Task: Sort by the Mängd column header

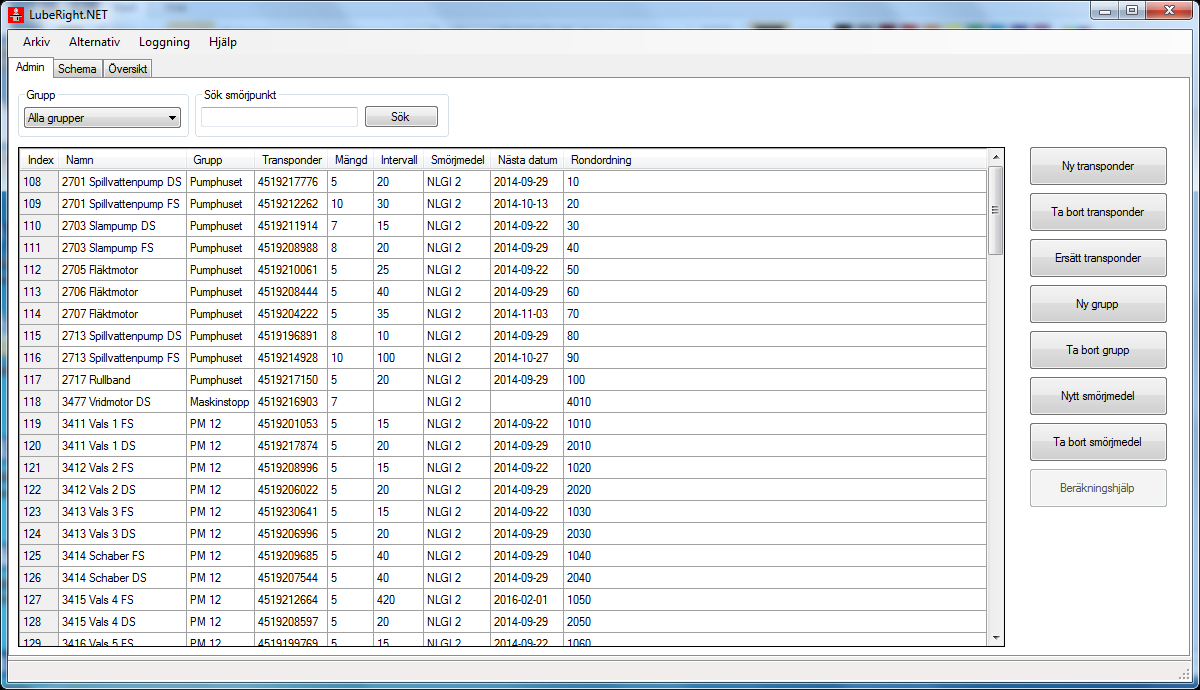Action: [x=350, y=160]
